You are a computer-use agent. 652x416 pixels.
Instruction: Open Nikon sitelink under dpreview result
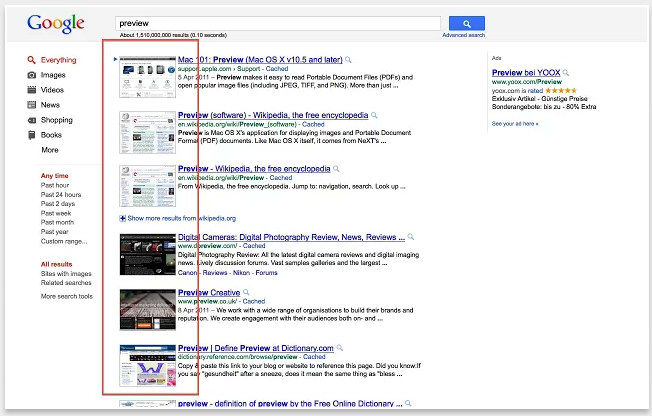pos(241,273)
